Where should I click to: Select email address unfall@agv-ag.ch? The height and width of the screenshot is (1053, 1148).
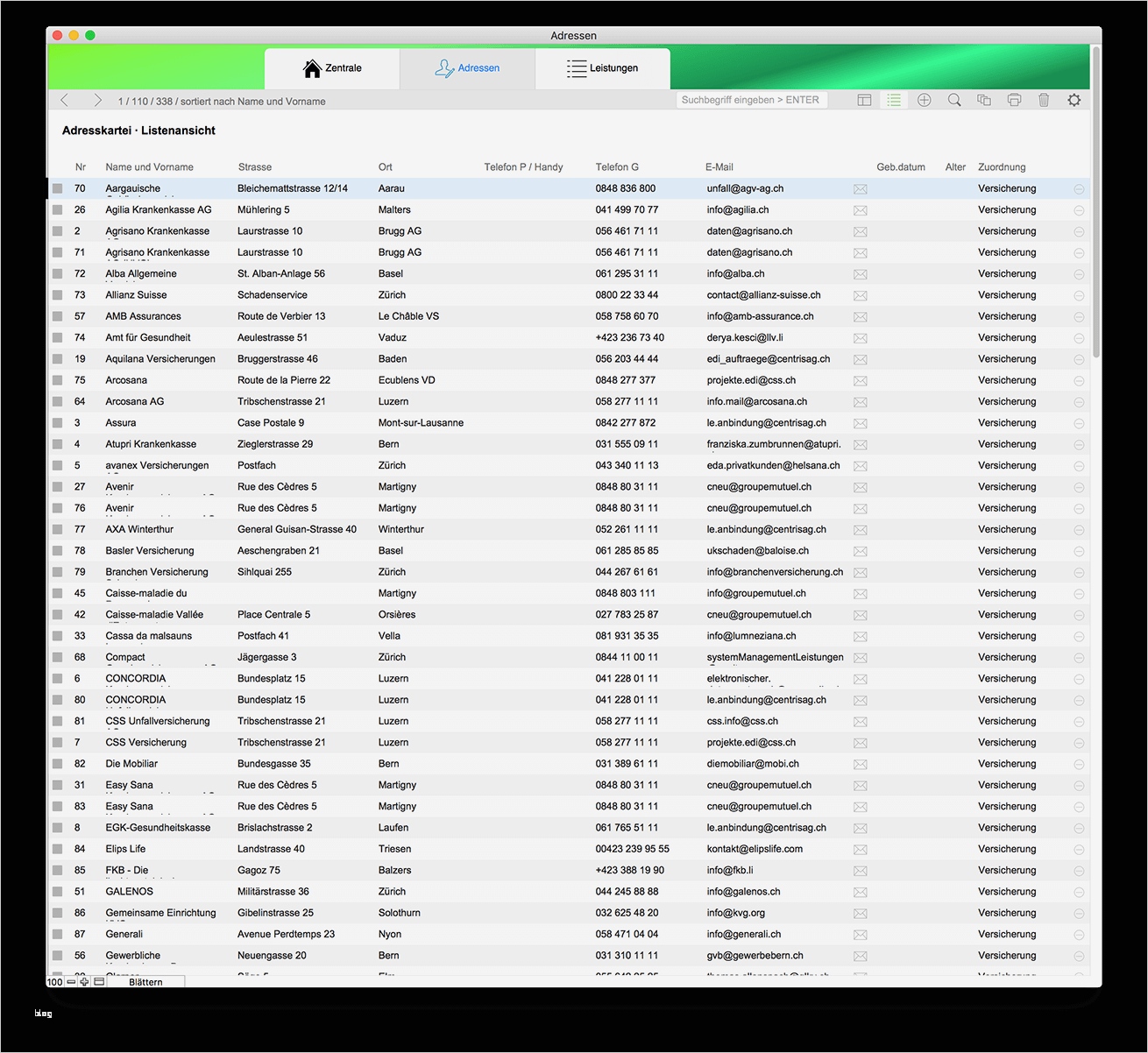pyautogui.click(x=746, y=188)
